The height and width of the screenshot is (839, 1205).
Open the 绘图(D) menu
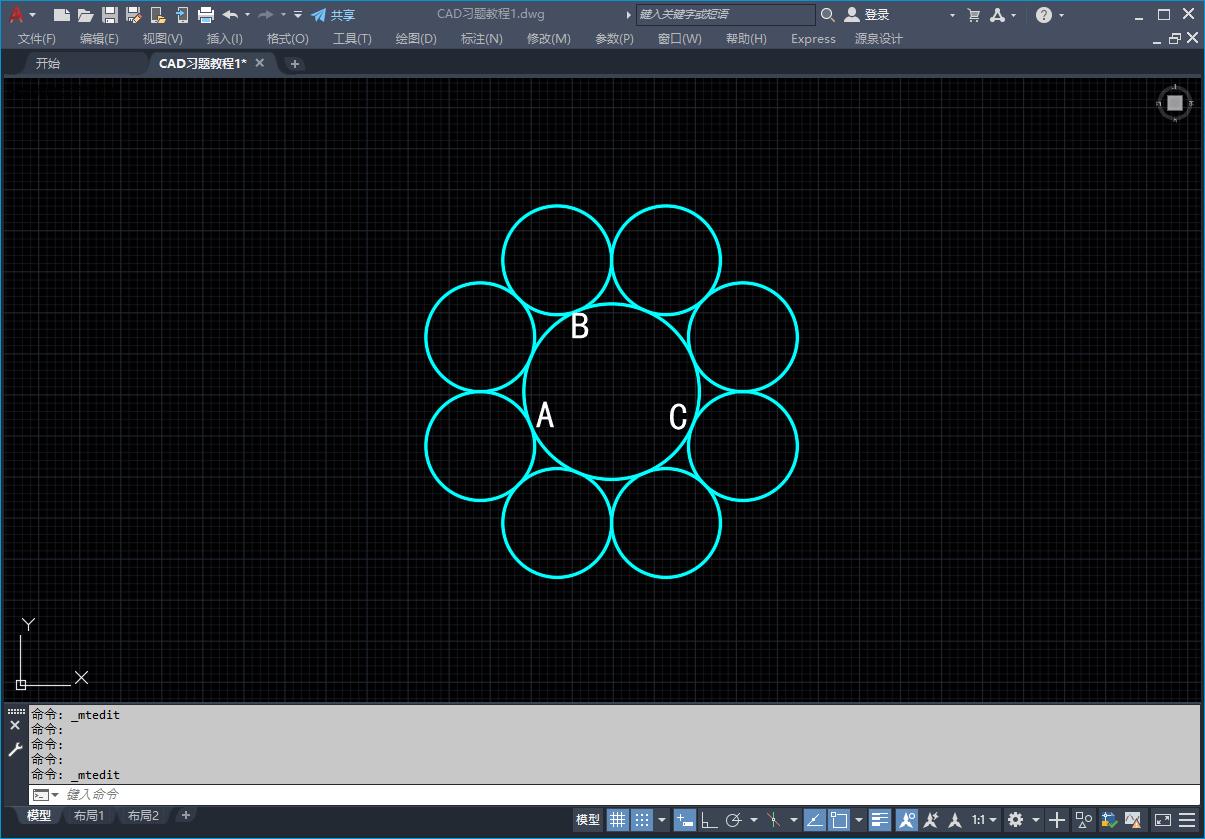[416, 39]
